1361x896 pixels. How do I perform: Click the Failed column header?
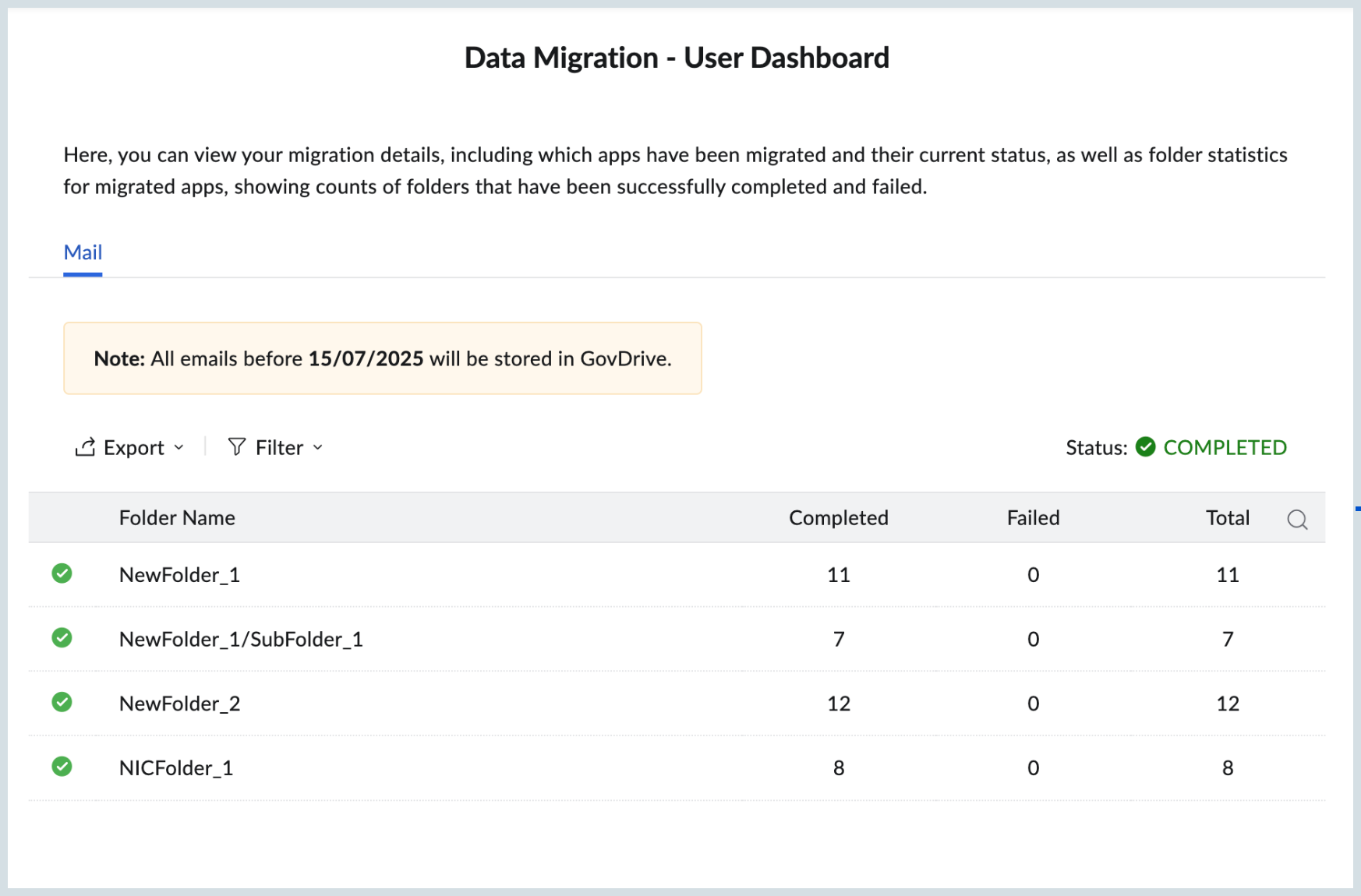click(1033, 518)
